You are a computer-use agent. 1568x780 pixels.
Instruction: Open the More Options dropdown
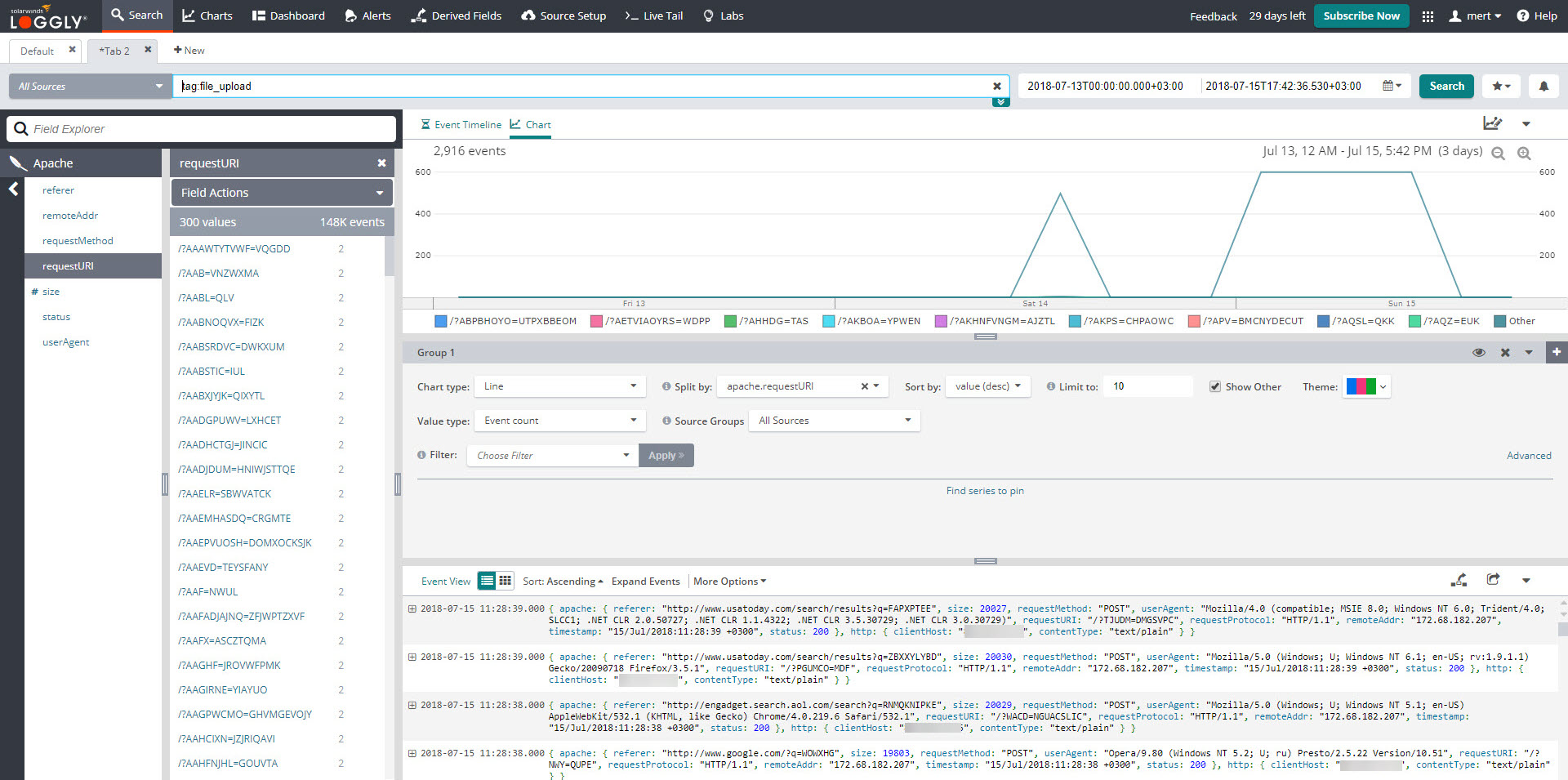tap(729, 581)
